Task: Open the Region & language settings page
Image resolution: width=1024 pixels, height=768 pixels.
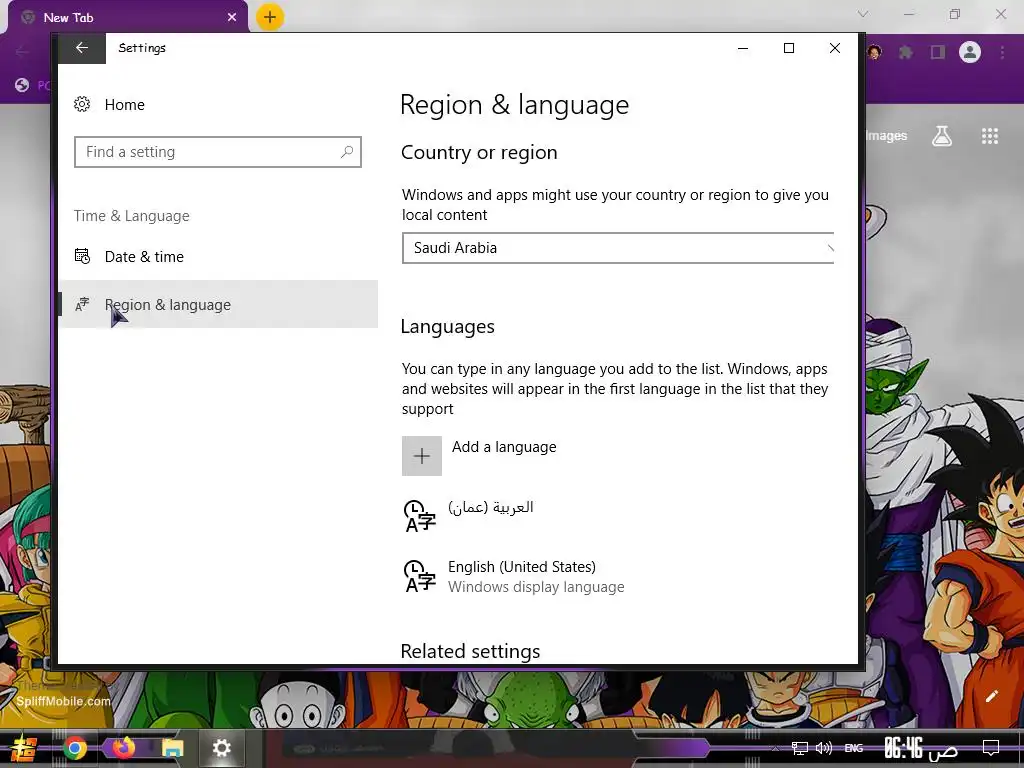Action: [x=218, y=304]
